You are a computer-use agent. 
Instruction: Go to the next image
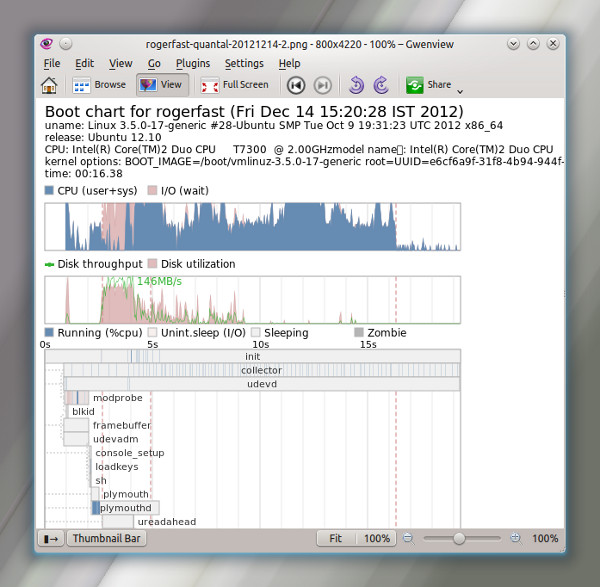coord(323,85)
